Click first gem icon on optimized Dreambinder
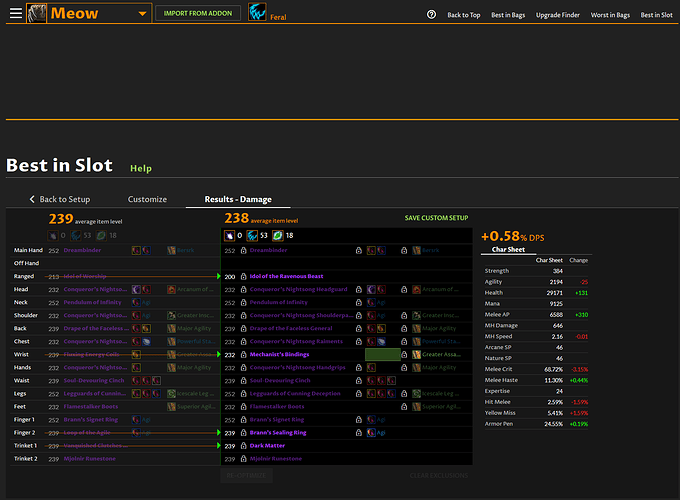The height and width of the screenshot is (500, 680). click(371, 250)
